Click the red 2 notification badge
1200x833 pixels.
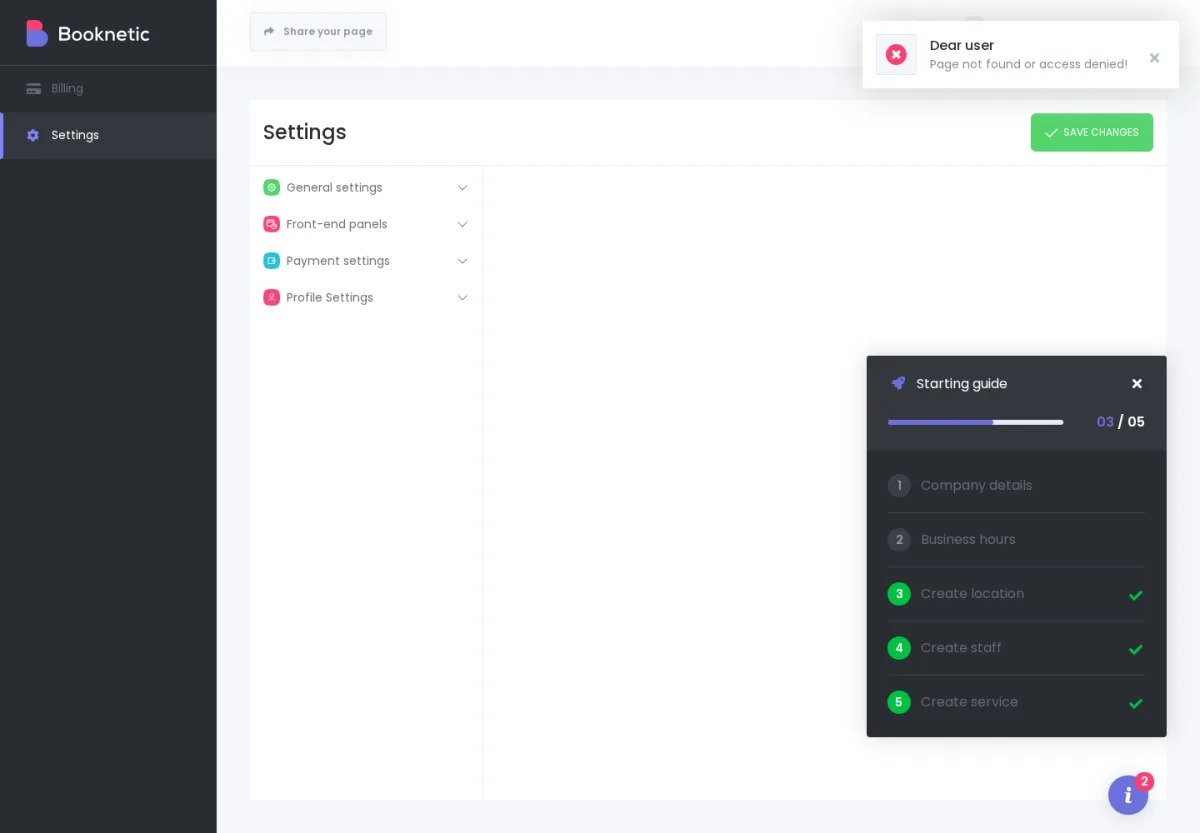1145,781
